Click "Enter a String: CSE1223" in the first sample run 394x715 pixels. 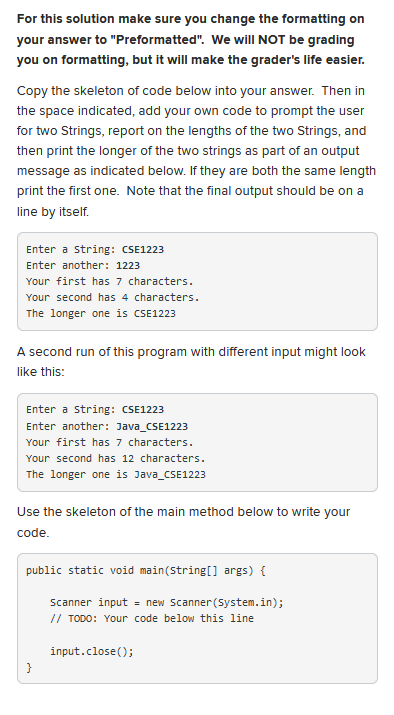[95, 249]
